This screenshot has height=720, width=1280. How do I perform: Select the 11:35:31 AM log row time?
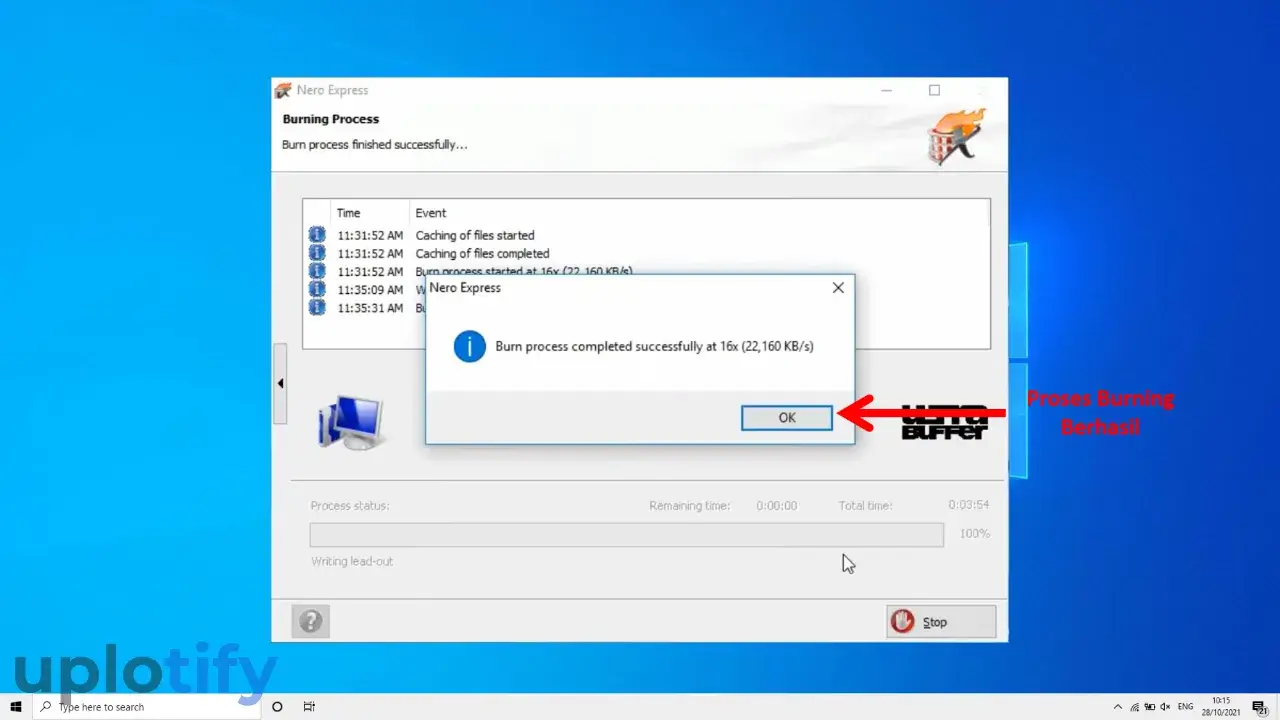(x=370, y=309)
